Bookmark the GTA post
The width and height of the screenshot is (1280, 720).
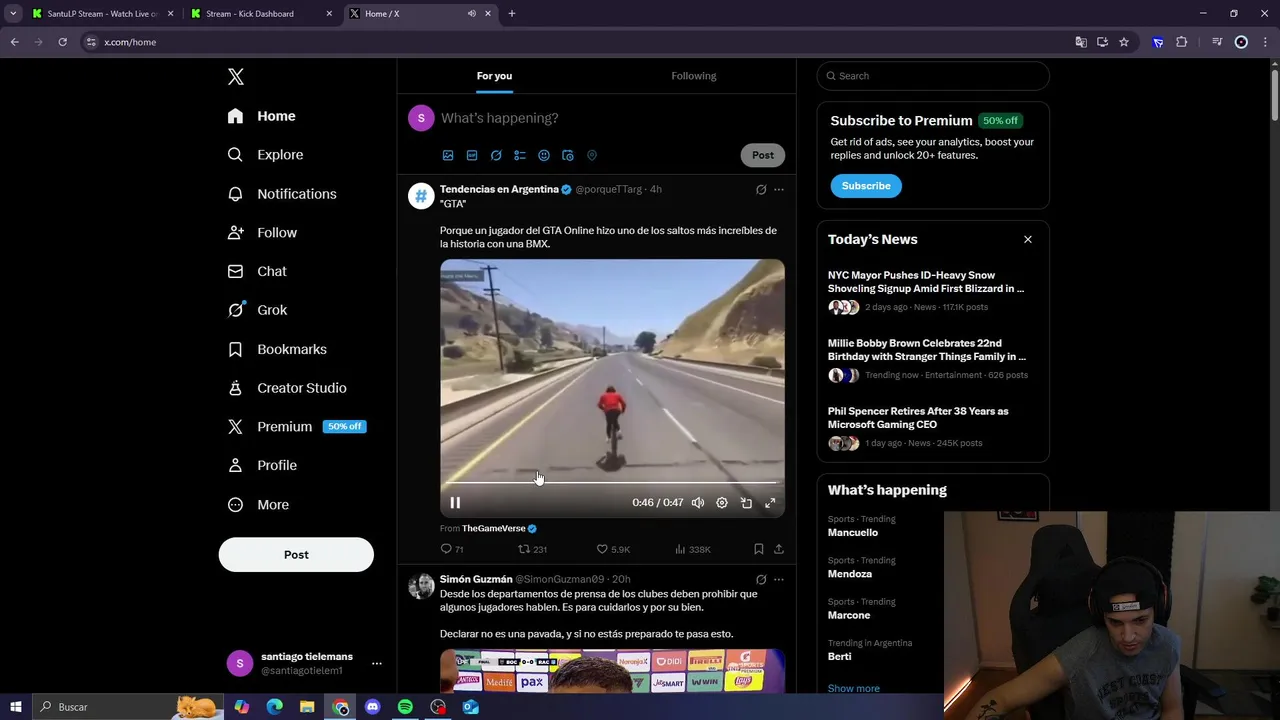(759, 549)
